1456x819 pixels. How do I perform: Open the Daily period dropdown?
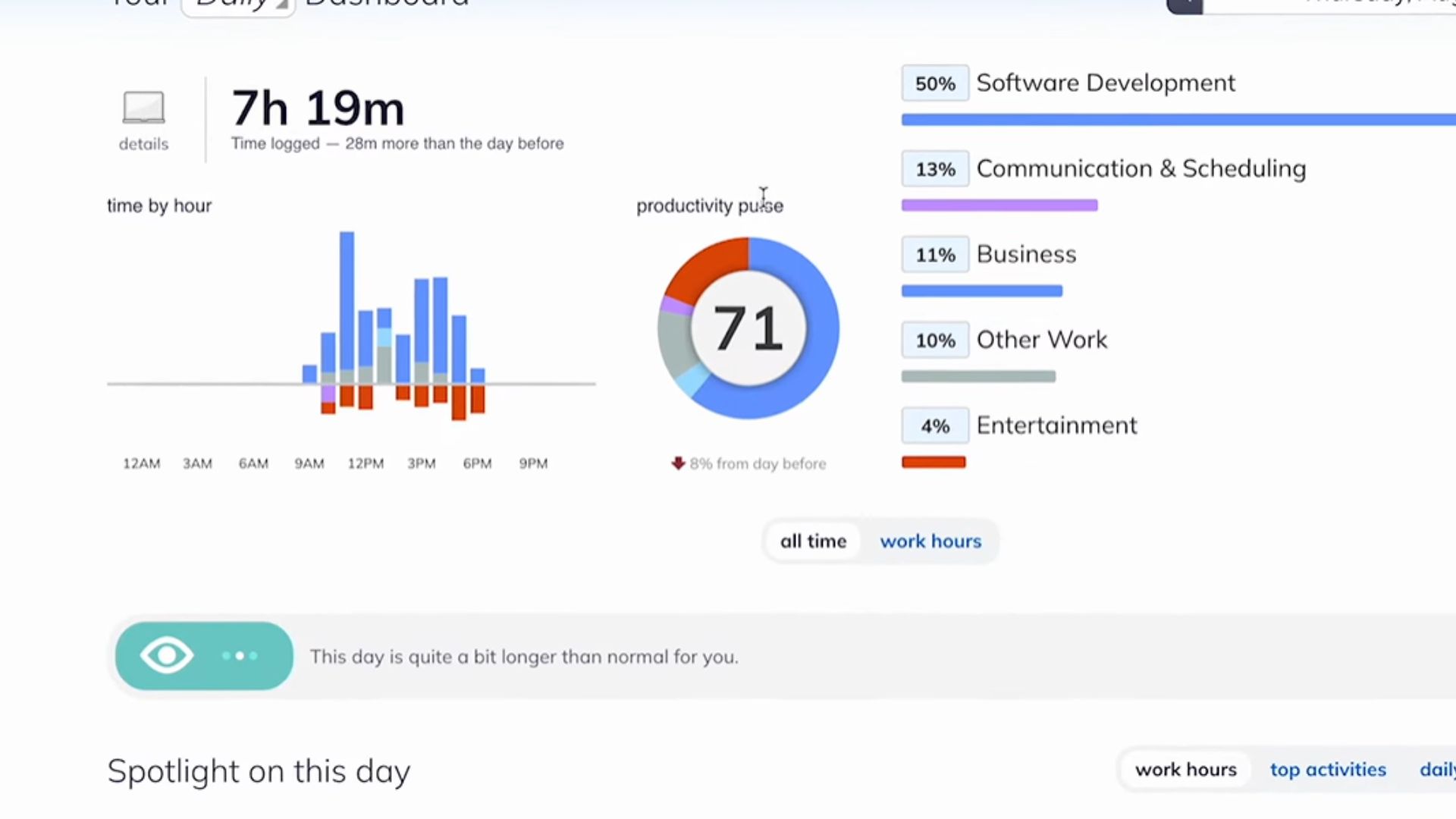pyautogui.click(x=238, y=6)
